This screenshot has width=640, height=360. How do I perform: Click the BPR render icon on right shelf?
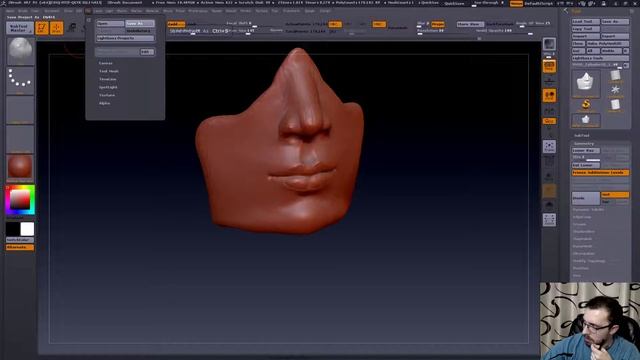click(x=549, y=44)
